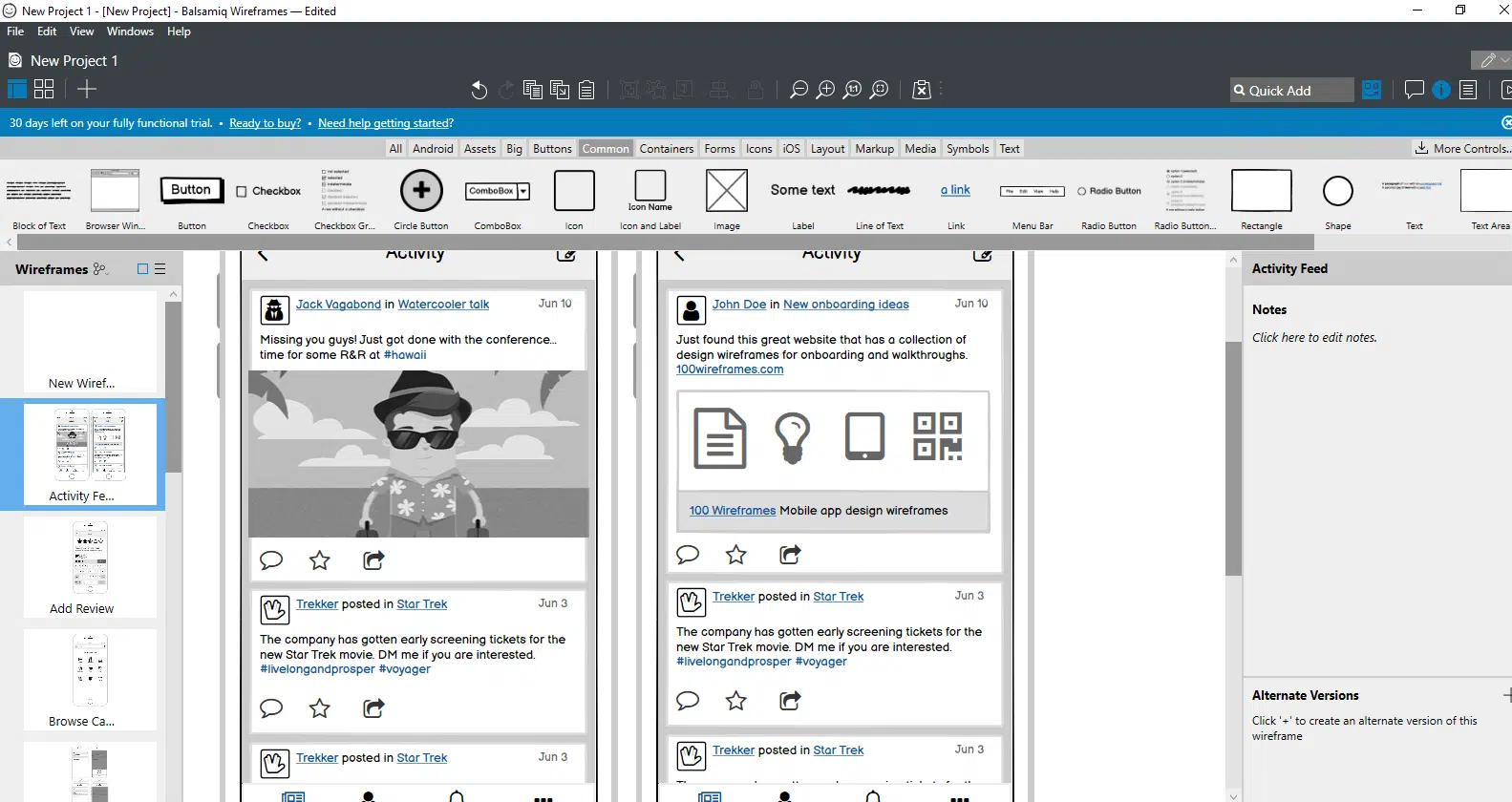This screenshot has height=802, width=1512.
Task: Open the comments speech bubble icon
Action: pyautogui.click(x=1415, y=90)
